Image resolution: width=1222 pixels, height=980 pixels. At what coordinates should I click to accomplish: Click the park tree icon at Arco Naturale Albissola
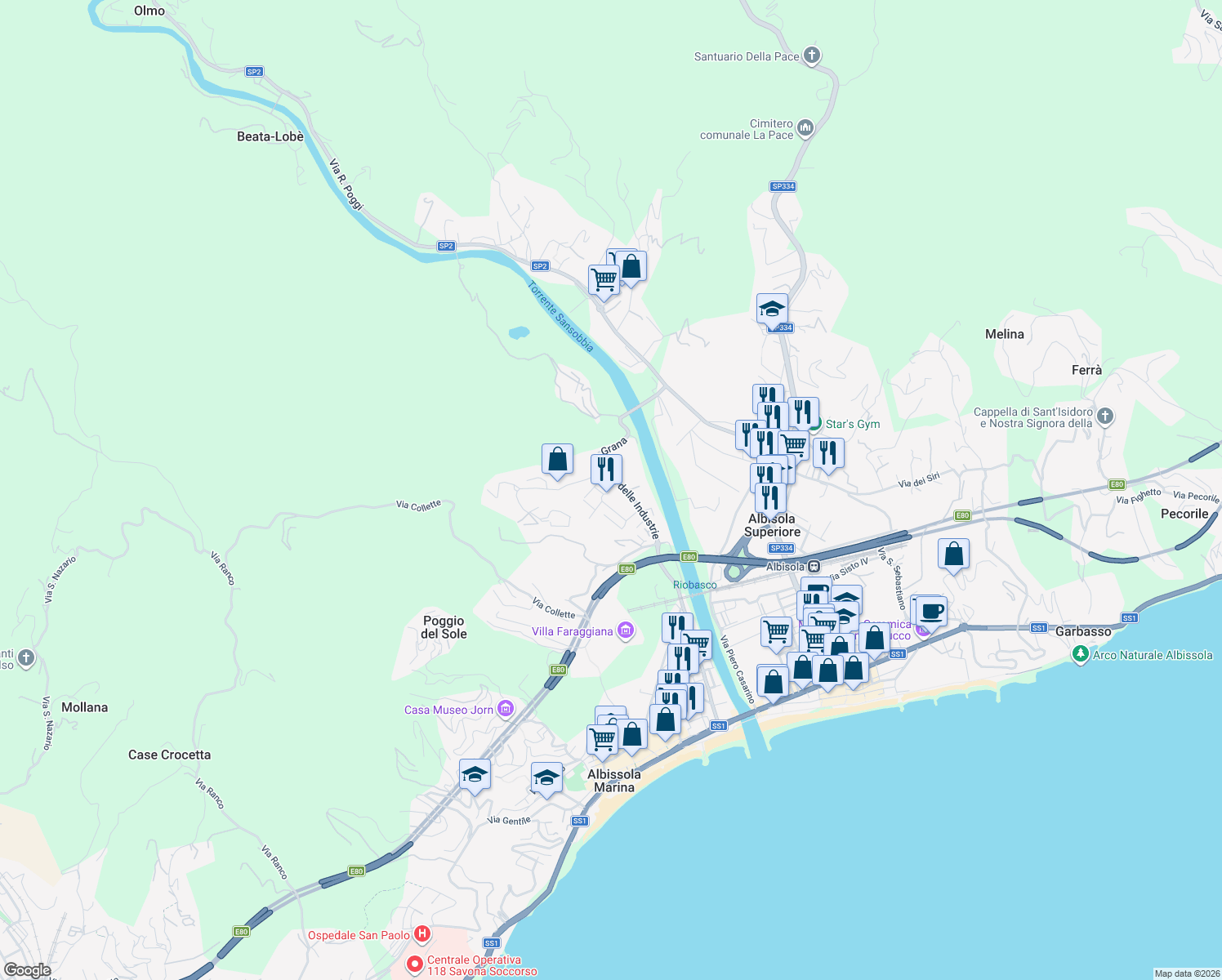coord(1080,654)
